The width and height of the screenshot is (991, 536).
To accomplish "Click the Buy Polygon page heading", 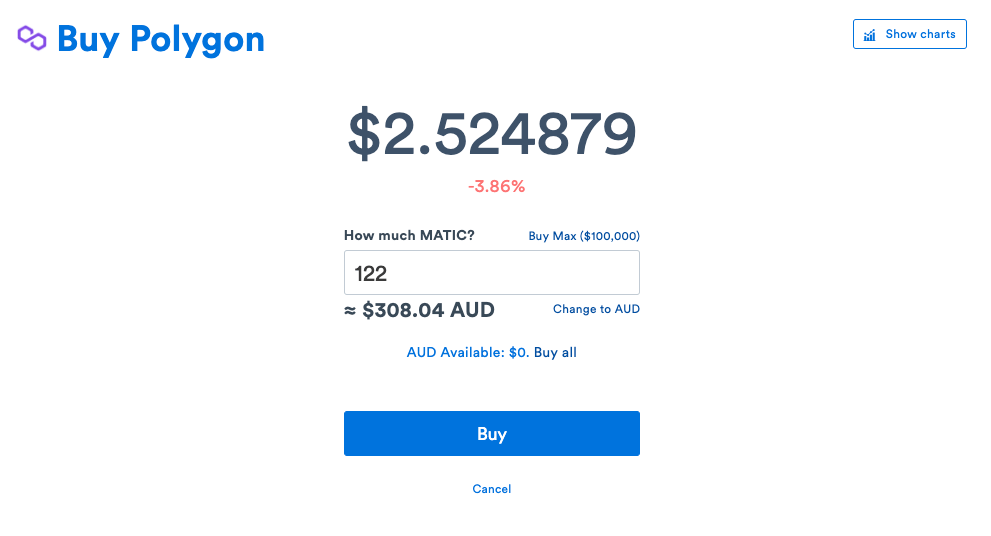I will coord(161,39).
